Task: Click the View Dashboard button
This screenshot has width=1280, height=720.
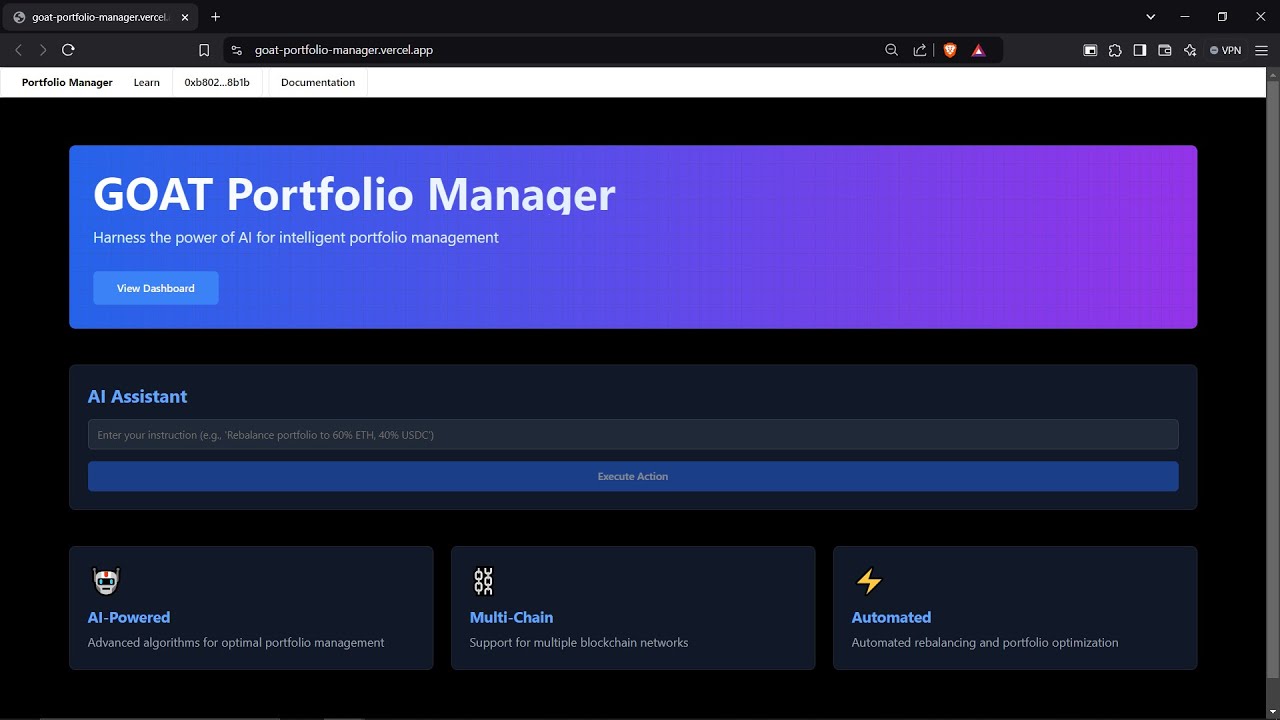Action: 156,288
